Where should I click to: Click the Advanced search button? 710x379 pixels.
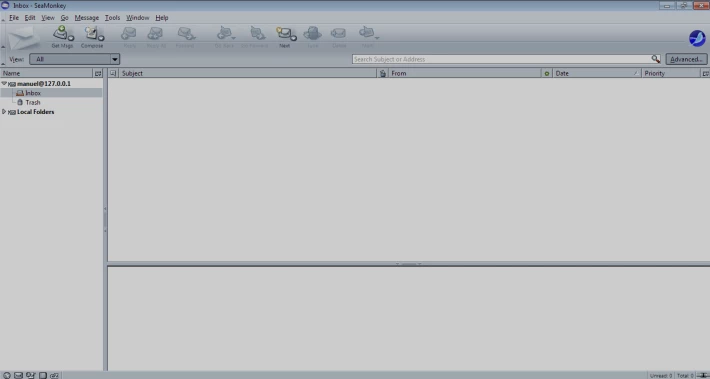pyautogui.click(x=686, y=59)
